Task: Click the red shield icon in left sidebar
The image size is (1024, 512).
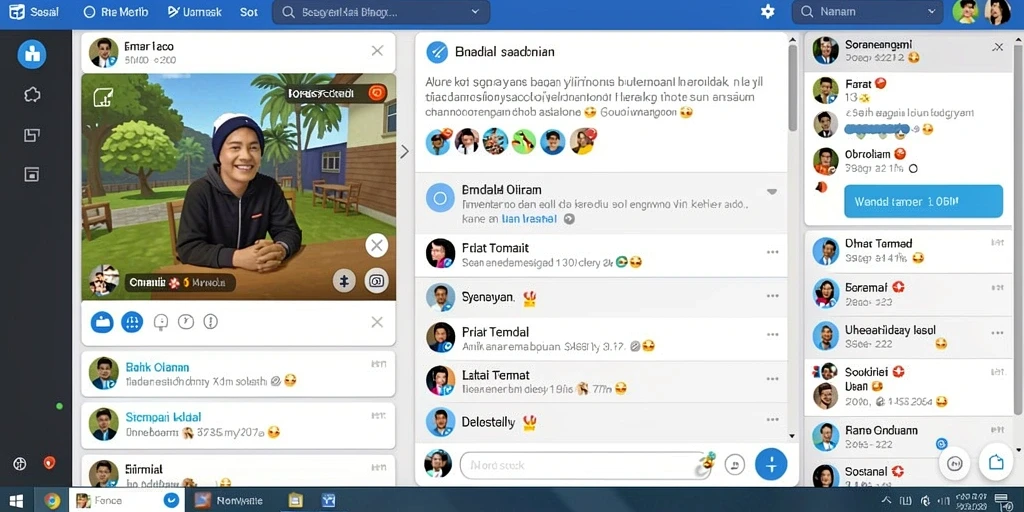Action: pos(49,463)
